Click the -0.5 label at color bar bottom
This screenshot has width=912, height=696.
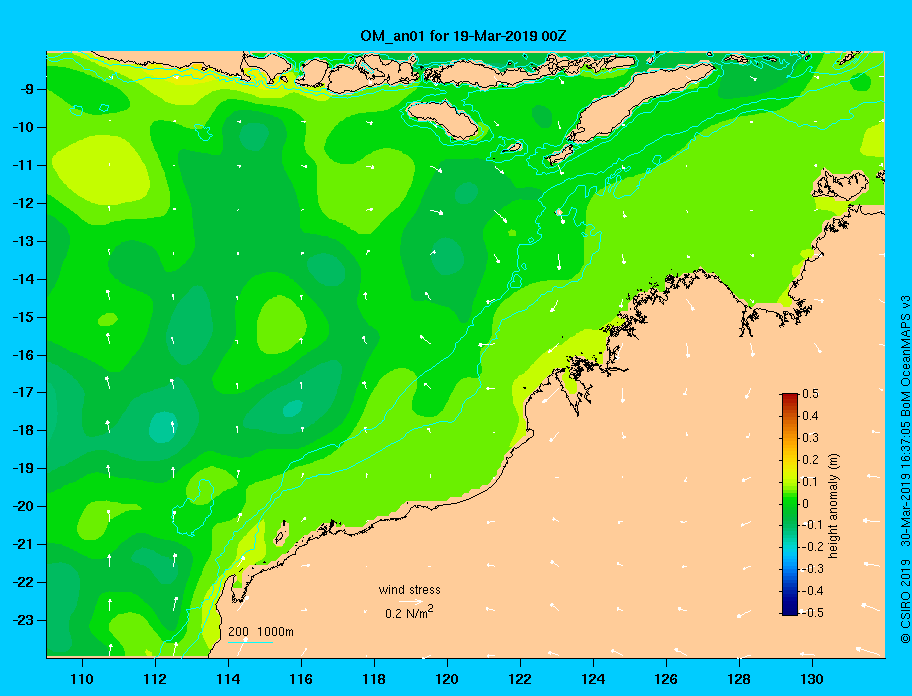(812, 613)
